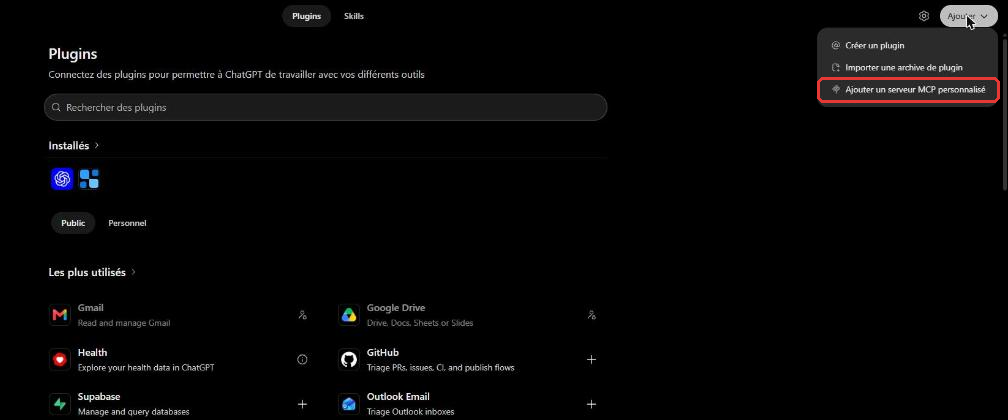
Task: Click 'Explore your health data in ChatGPT'
Action: (146, 368)
